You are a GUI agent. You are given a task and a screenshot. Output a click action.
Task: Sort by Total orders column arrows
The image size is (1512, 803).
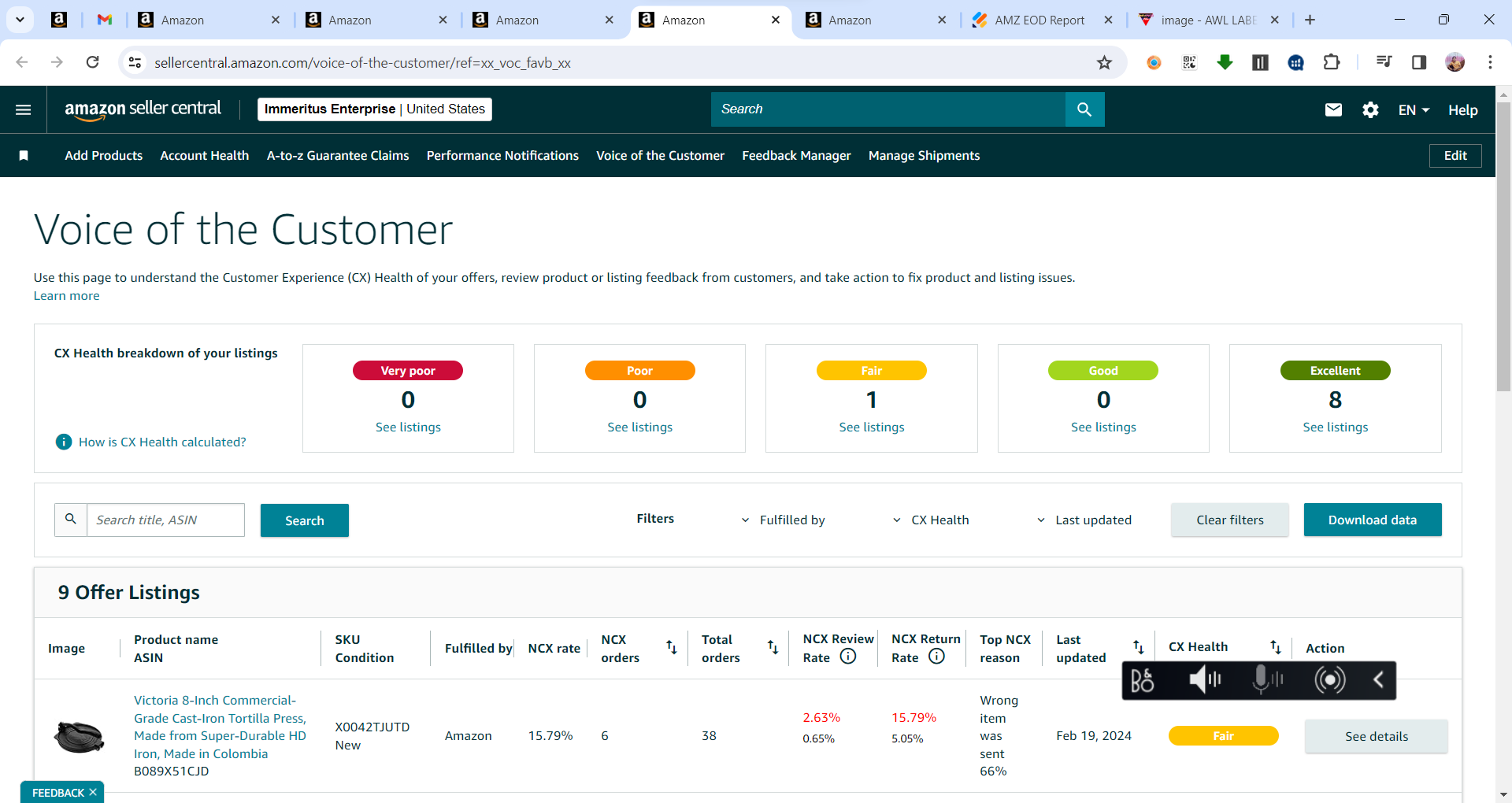(773, 647)
